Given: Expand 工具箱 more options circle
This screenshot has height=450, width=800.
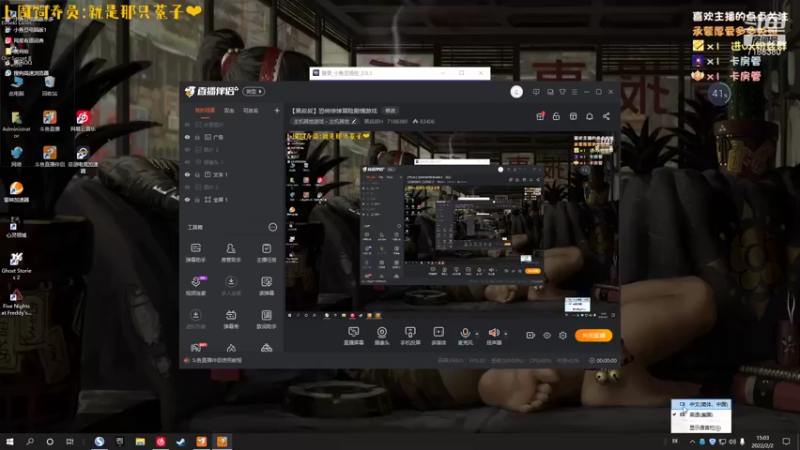Looking at the screenshot, I should (273, 227).
